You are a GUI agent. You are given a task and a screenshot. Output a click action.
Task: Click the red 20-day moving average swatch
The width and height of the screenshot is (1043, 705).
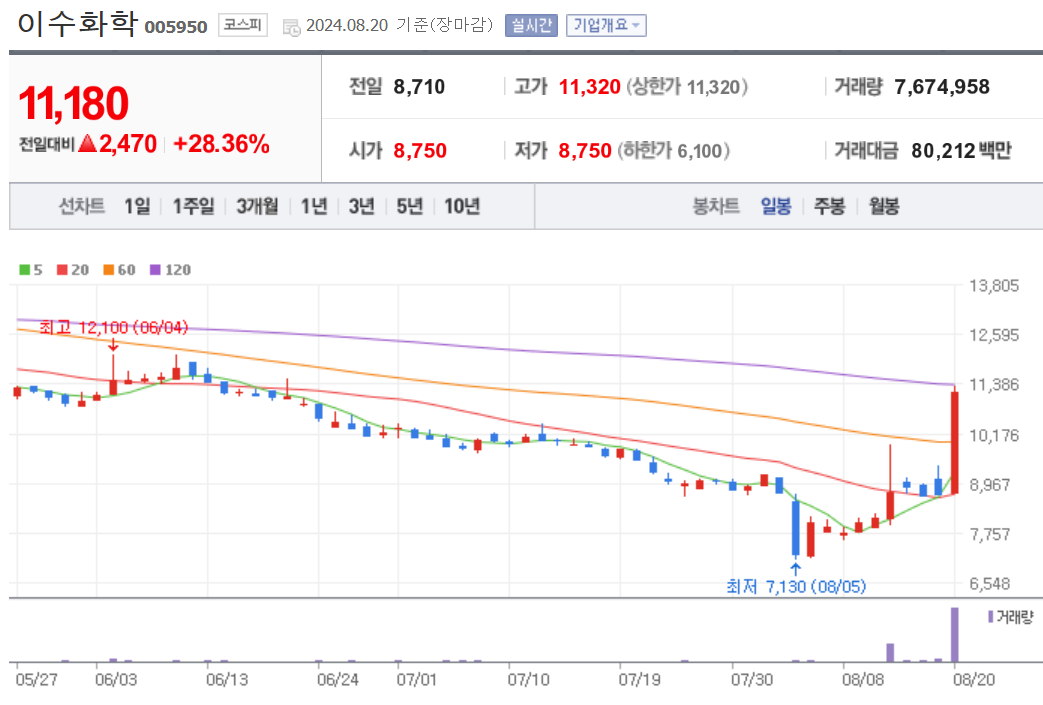click(62, 269)
